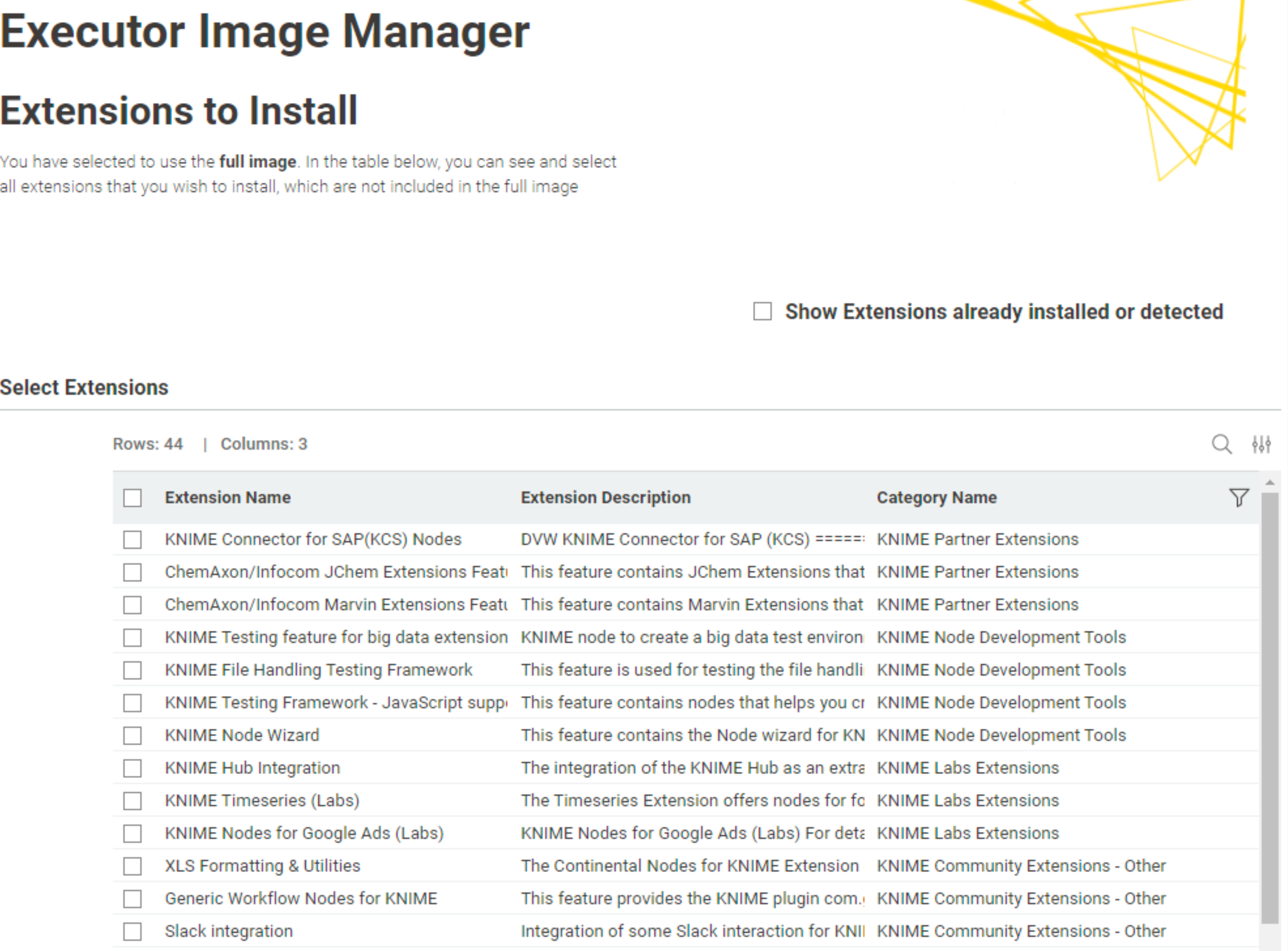Sort by Category Name column header
The image size is (1288, 951).
coord(937,497)
